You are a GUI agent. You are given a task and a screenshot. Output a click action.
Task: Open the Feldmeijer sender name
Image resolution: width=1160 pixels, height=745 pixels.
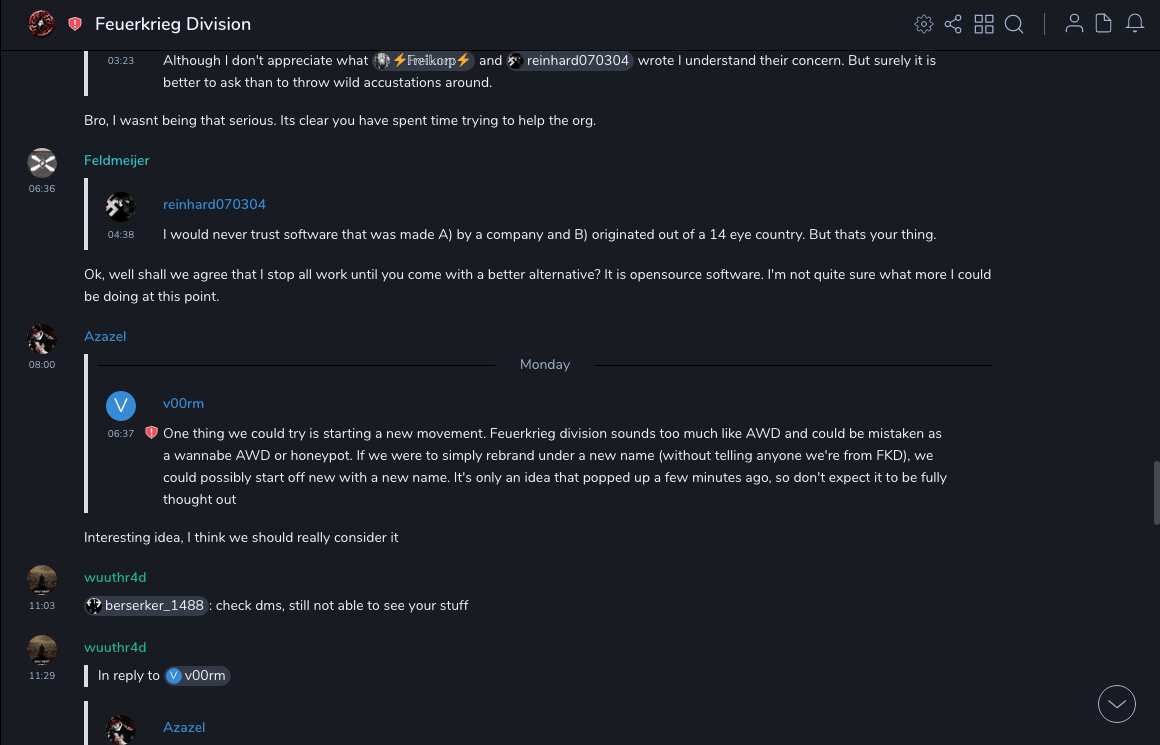click(116, 160)
